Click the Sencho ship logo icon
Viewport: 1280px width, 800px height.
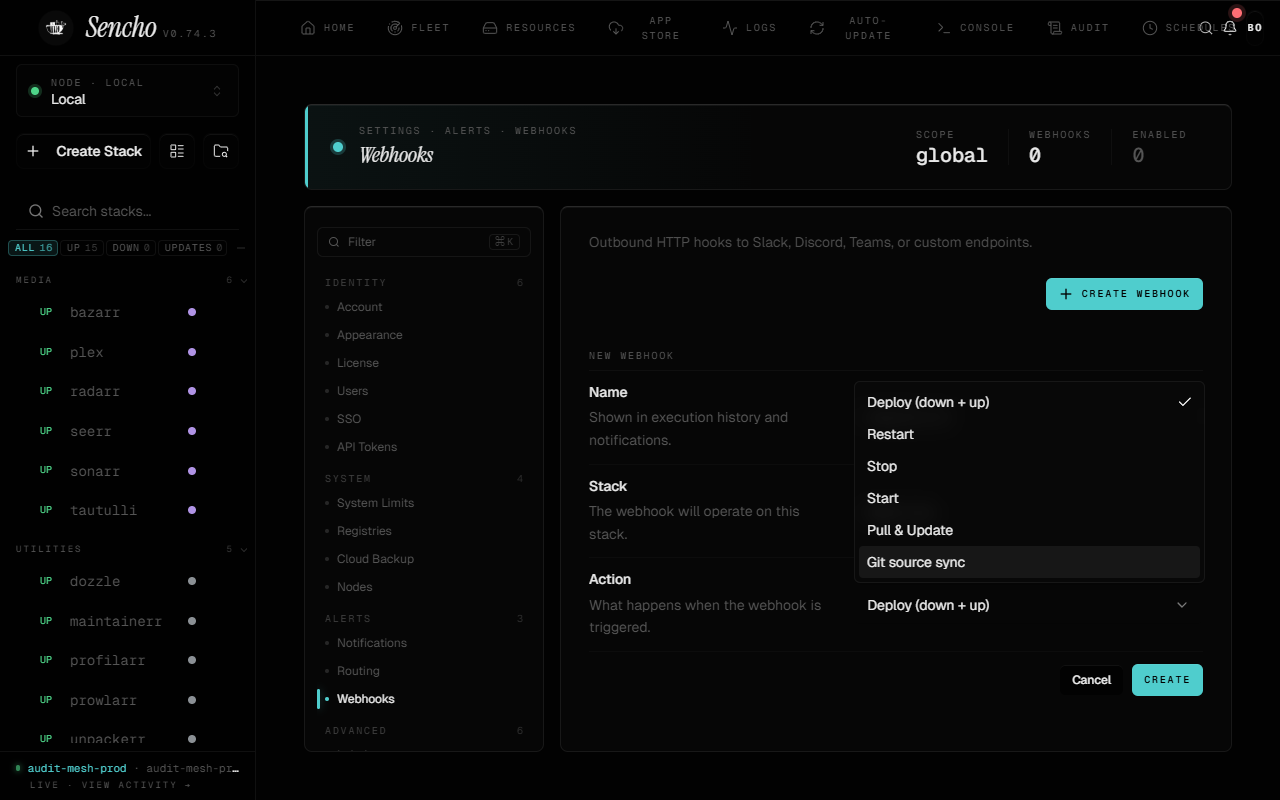point(56,28)
